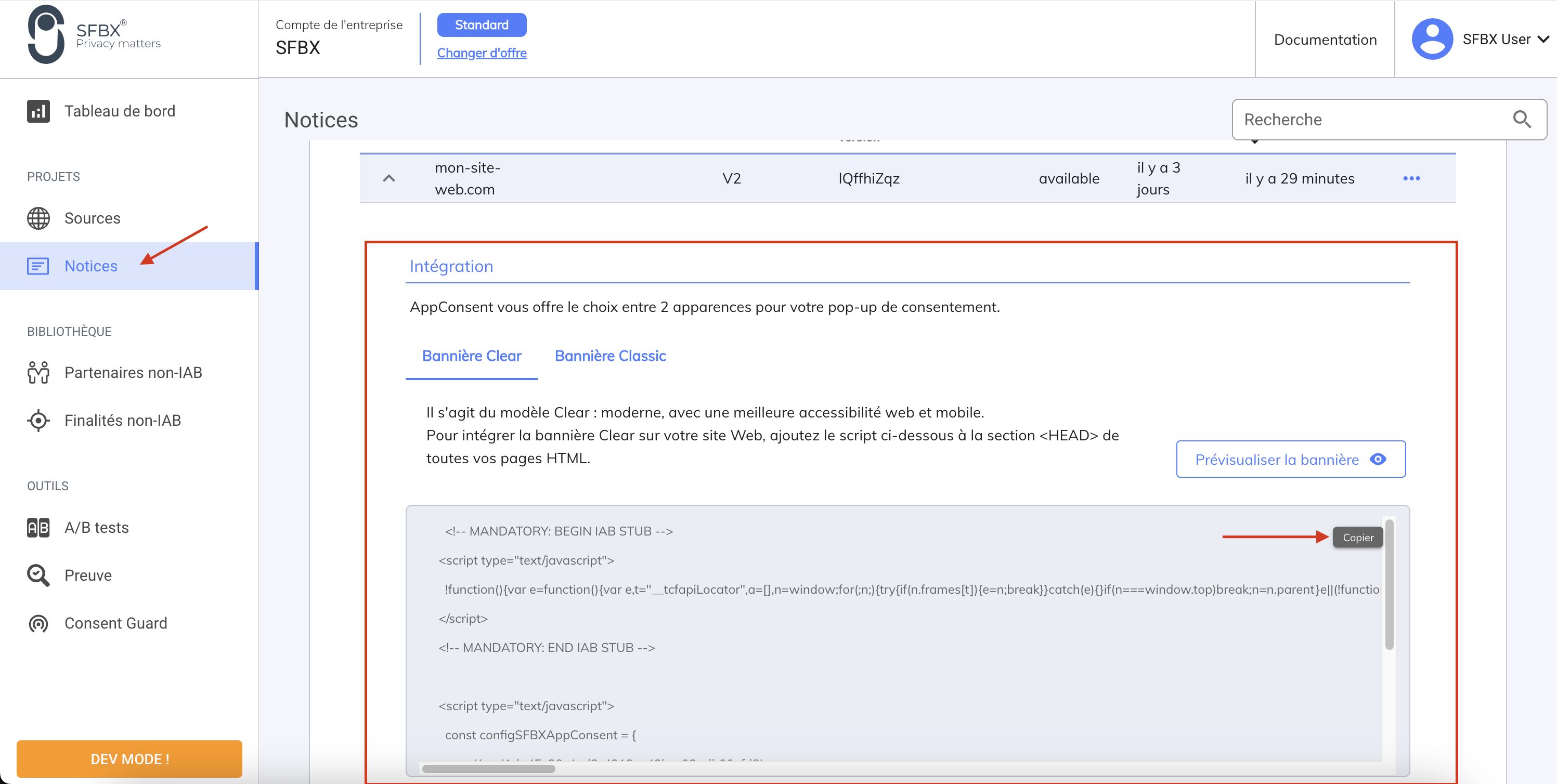This screenshot has height=784, width=1557.
Task: Click the Changer d'offre link
Action: pyautogui.click(x=482, y=53)
